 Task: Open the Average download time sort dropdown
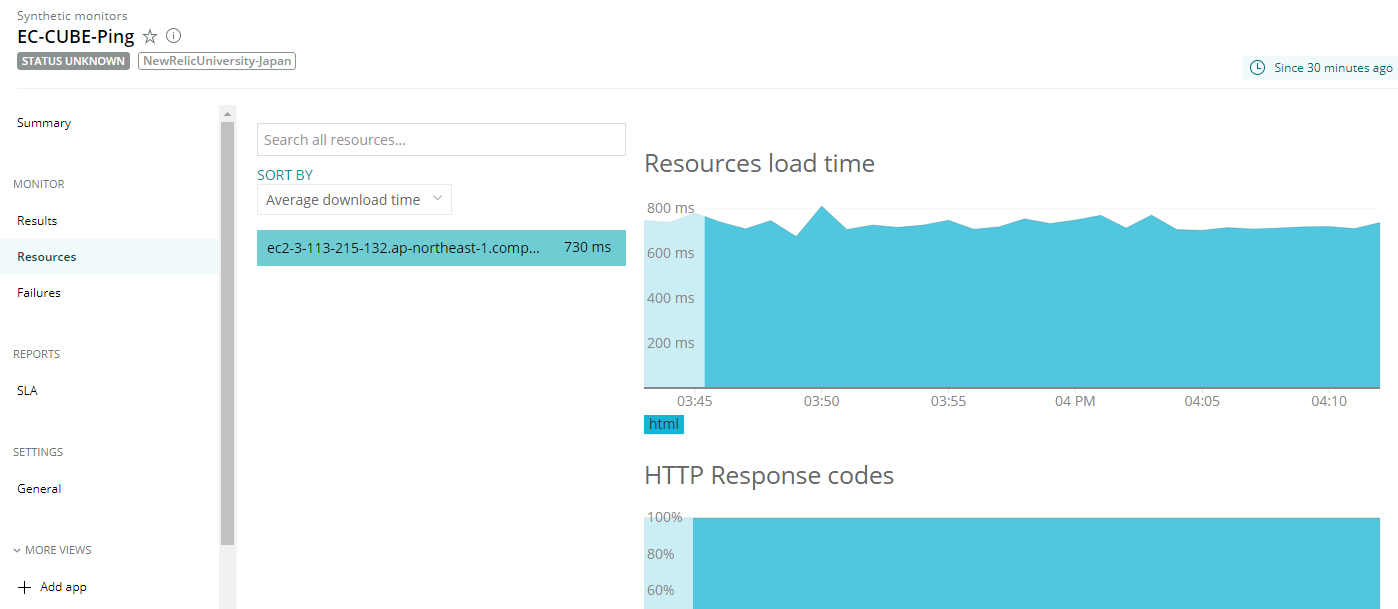[x=354, y=200]
